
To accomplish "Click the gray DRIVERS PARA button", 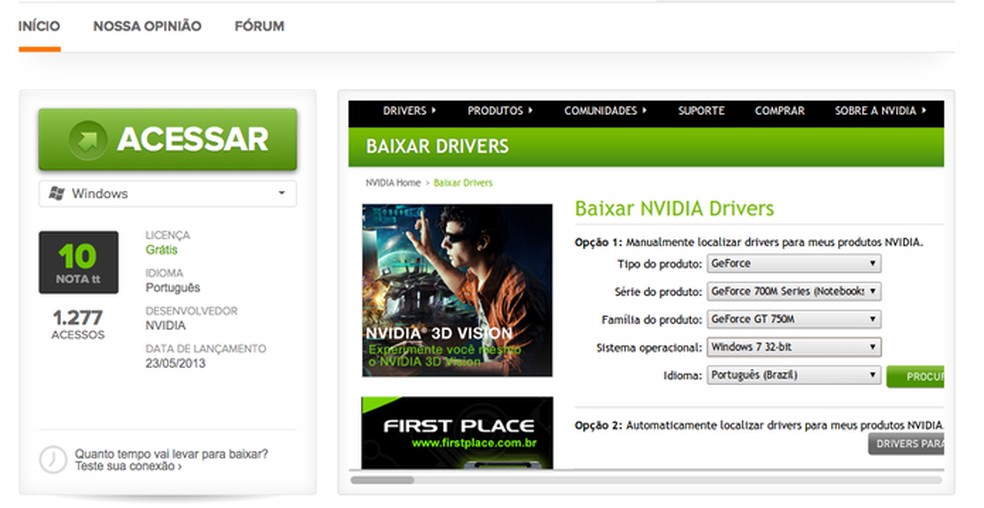I will [906, 444].
